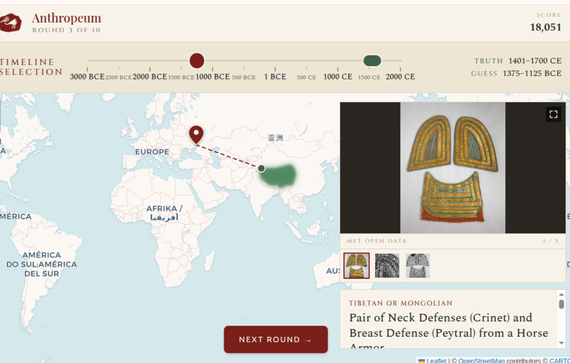570x363 pixels.
Task: Click the green truth timeline marker
Action: (372, 61)
